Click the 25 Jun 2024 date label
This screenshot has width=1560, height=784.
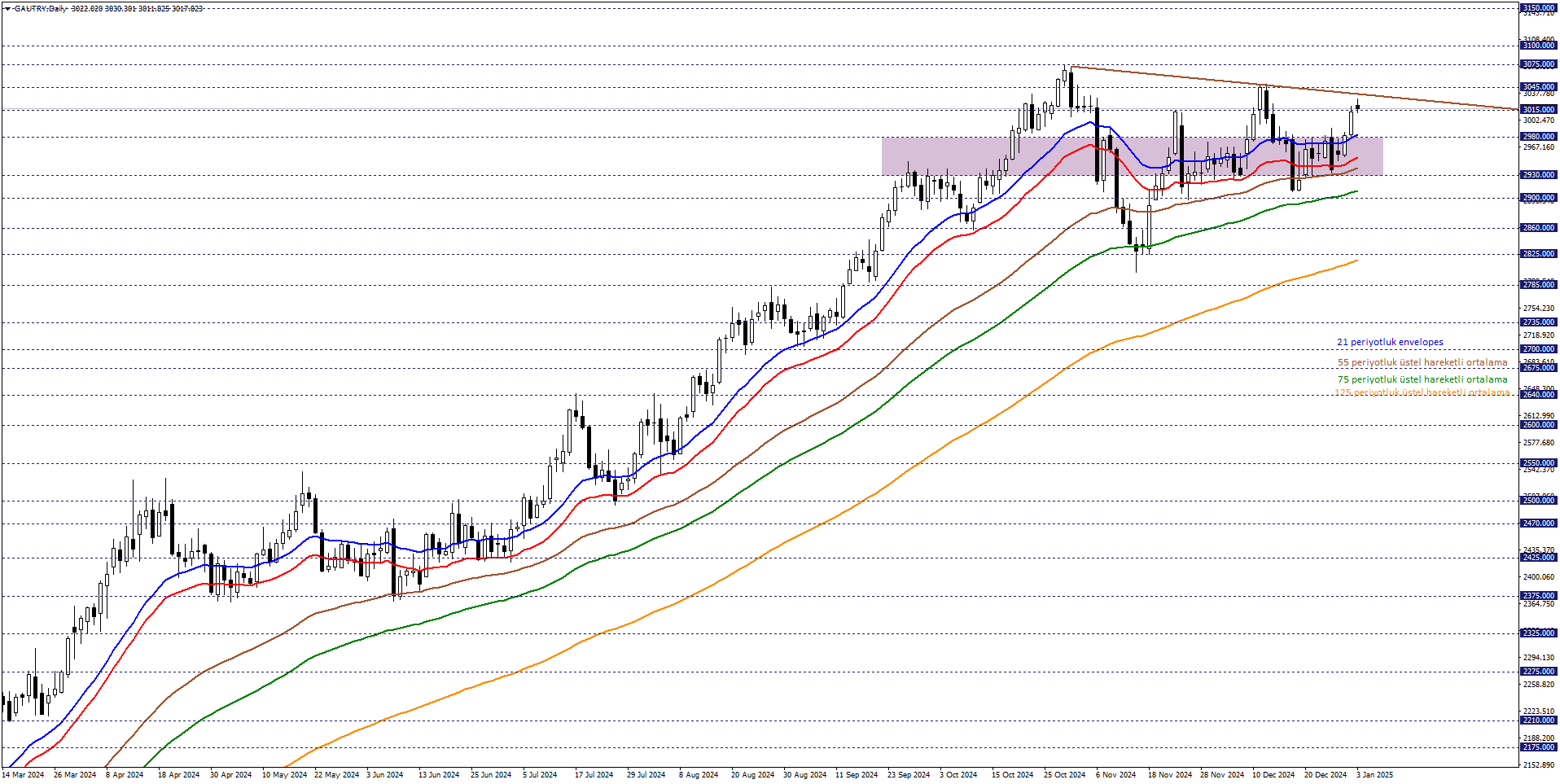pyautogui.click(x=491, y=775)
